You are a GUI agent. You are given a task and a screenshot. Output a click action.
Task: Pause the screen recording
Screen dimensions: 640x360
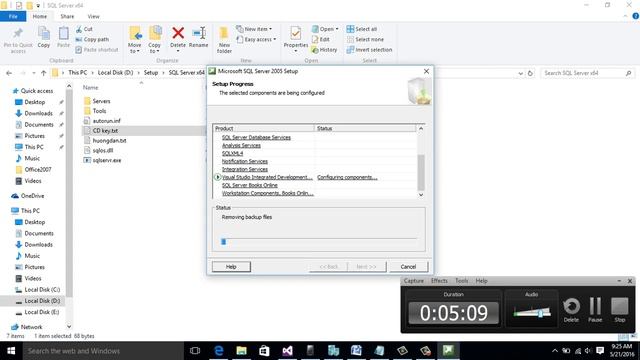[595, 310]
